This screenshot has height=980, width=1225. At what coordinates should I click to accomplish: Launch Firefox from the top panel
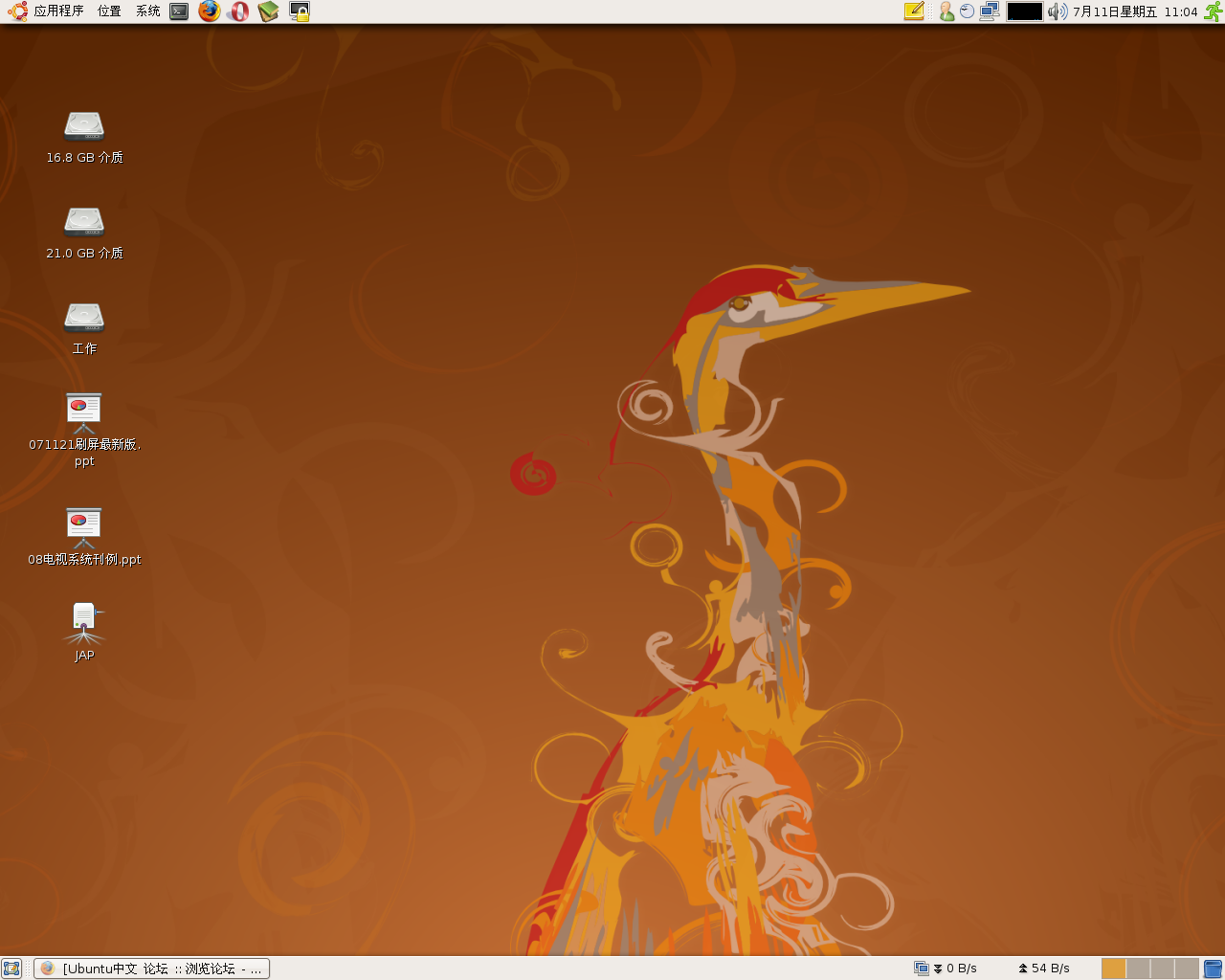210,11
